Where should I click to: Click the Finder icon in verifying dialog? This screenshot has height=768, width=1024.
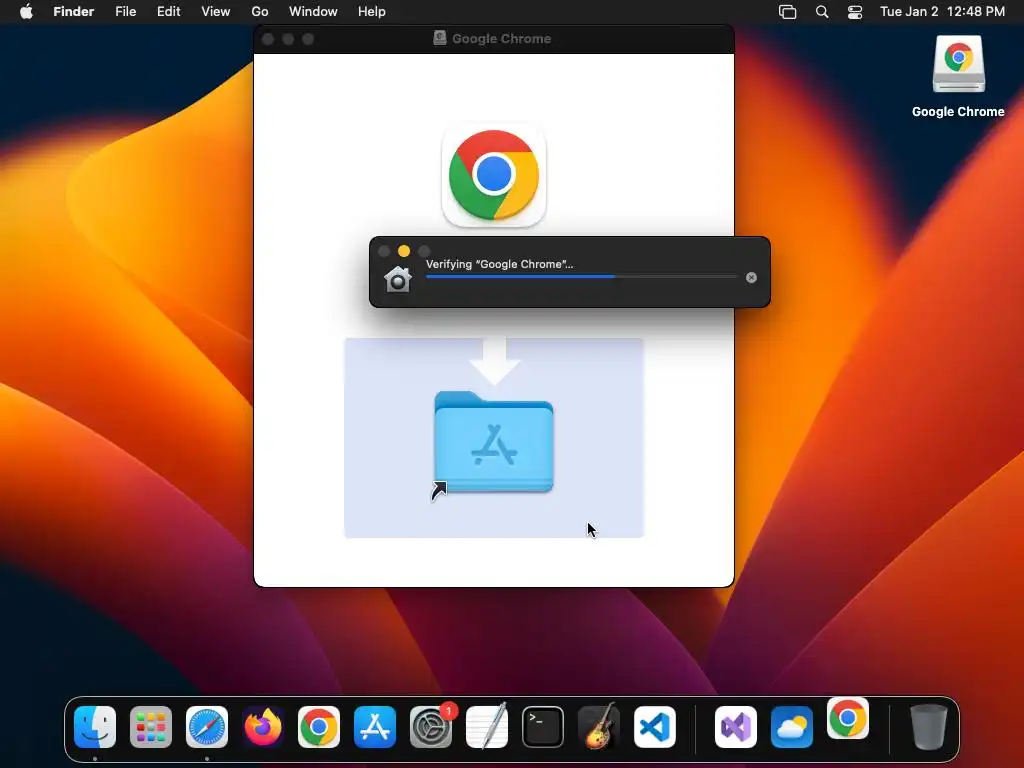click(x=398, y=279)
